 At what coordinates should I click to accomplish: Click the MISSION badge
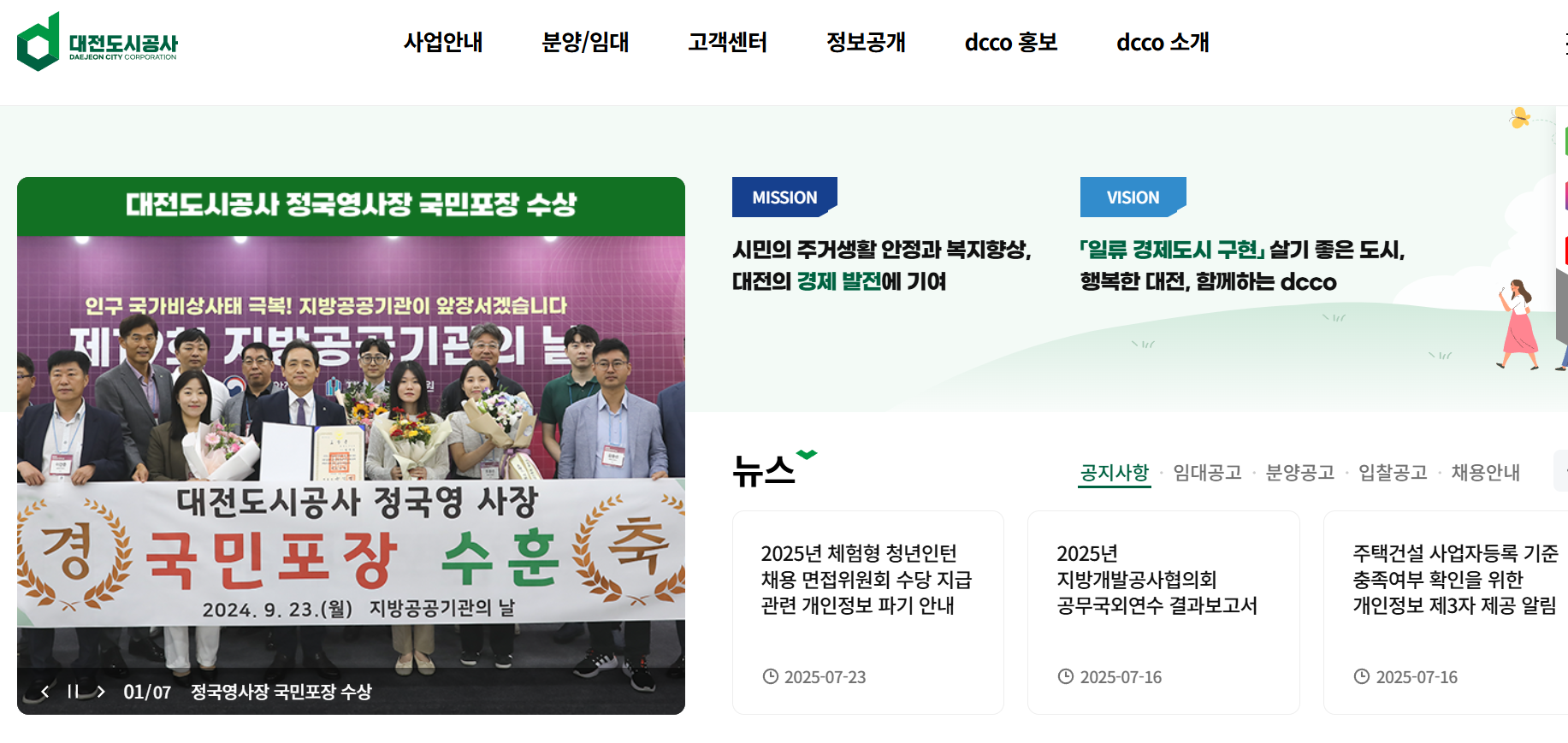tap(784, 198)
